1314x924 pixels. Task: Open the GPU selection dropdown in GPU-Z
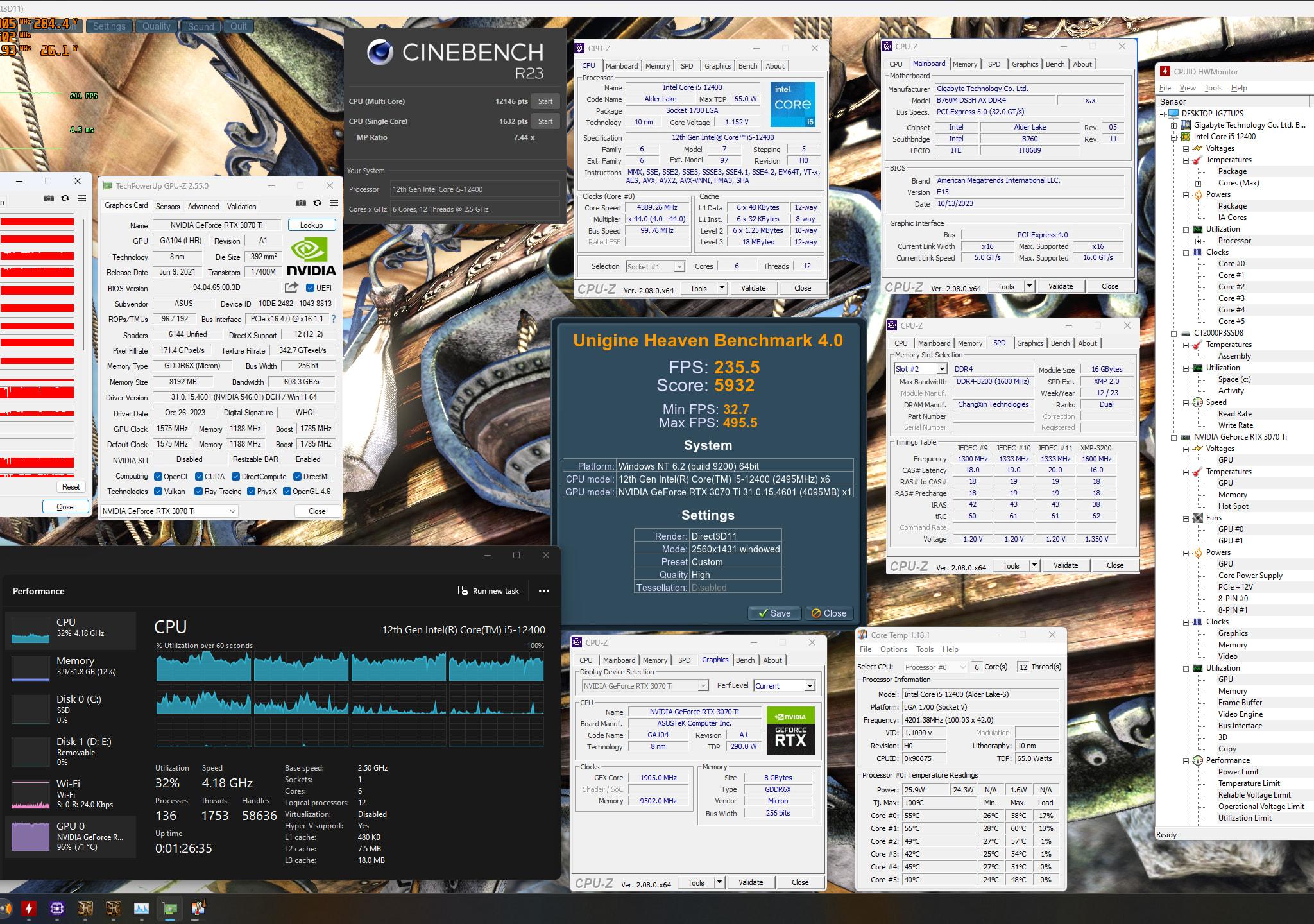click(169, 511)
